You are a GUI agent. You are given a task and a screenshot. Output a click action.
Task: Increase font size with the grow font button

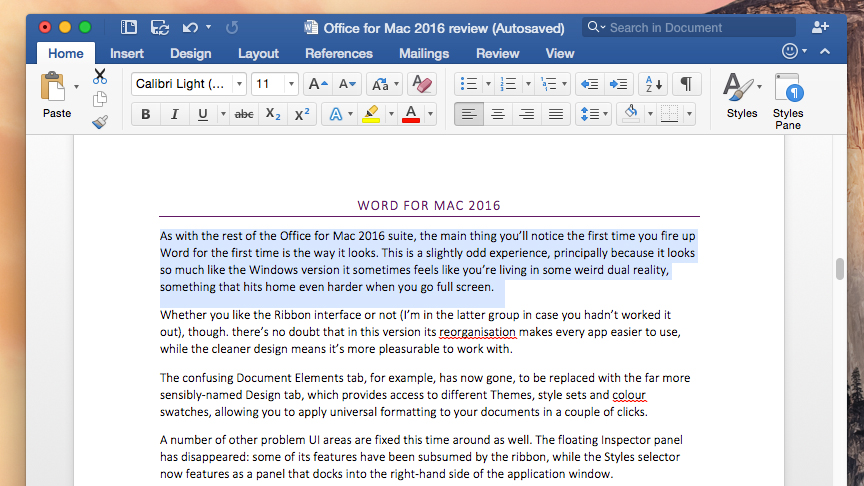pyautogui.click(x=318, y=84)
